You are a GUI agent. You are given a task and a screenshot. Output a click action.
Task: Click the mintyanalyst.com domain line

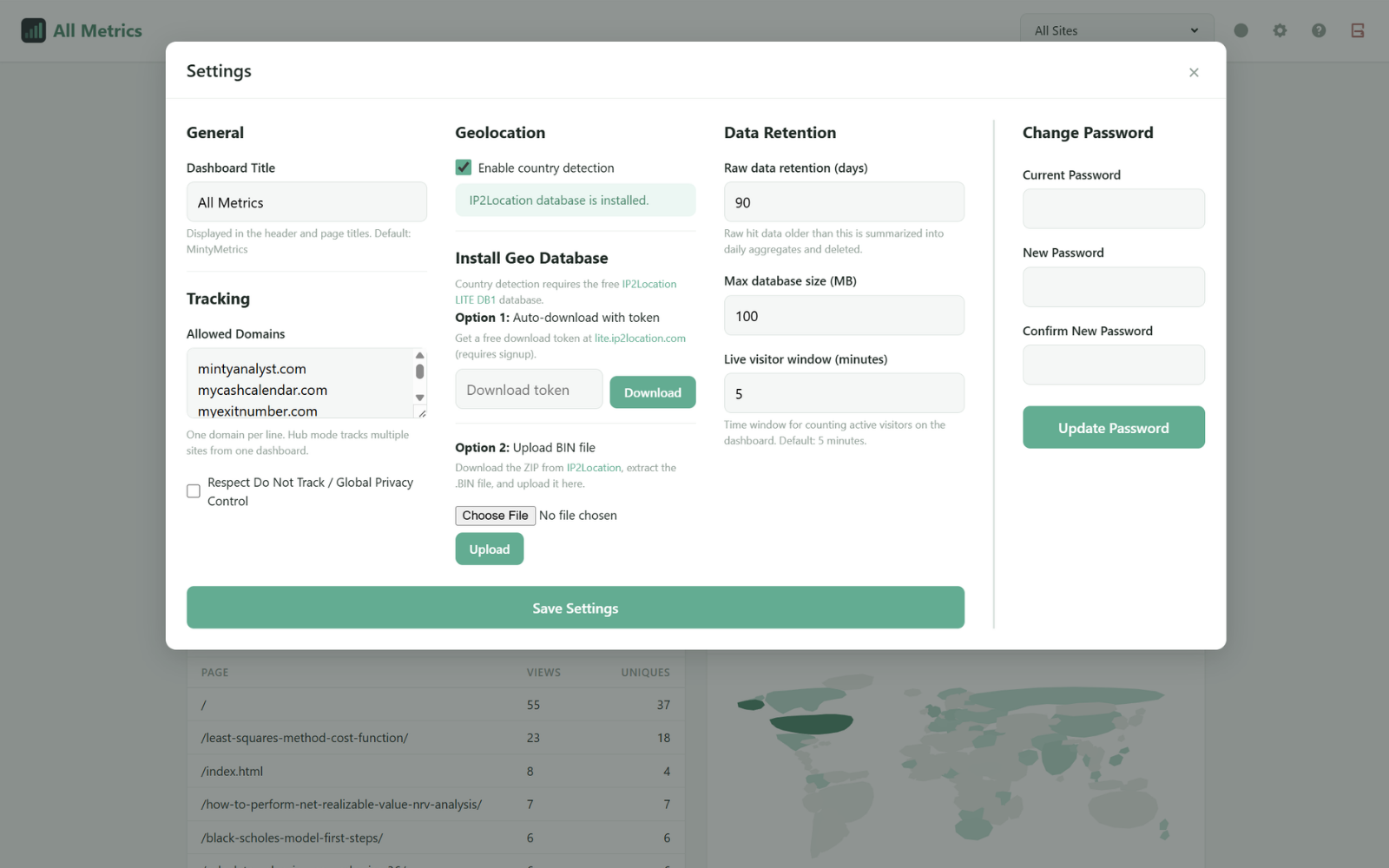252,369
